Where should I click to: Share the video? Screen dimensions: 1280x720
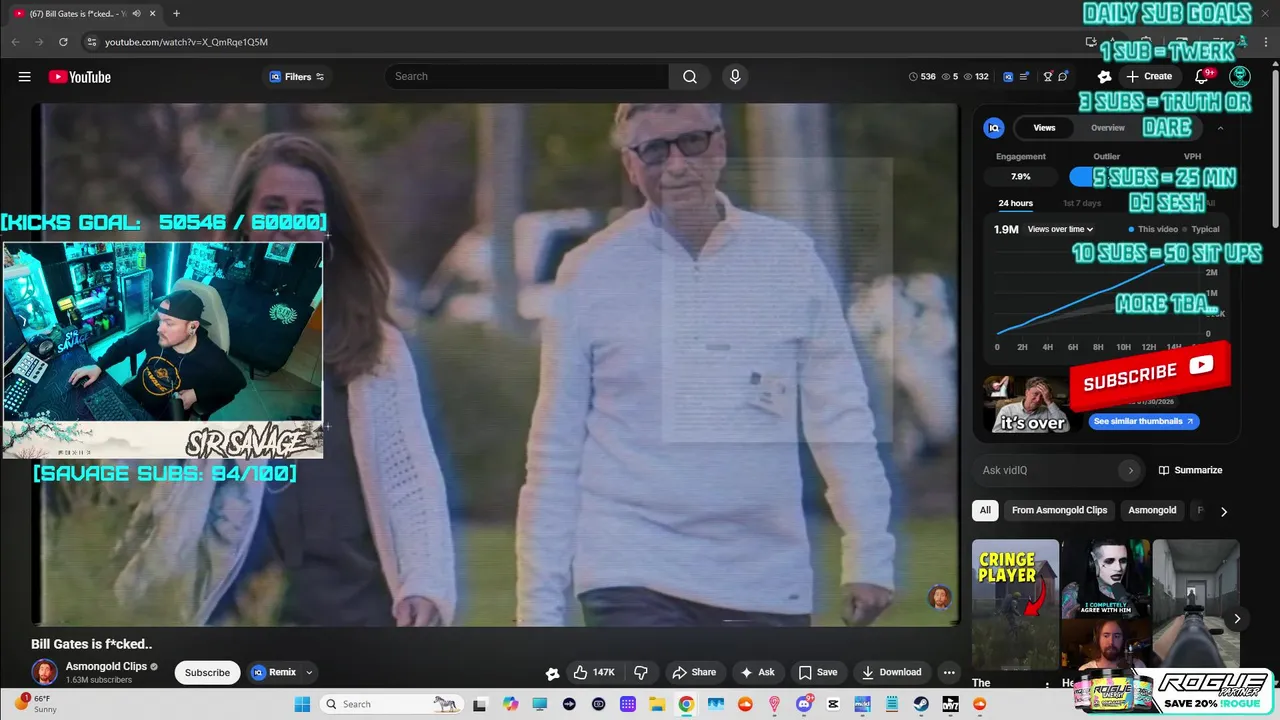(x=694, y=672)
